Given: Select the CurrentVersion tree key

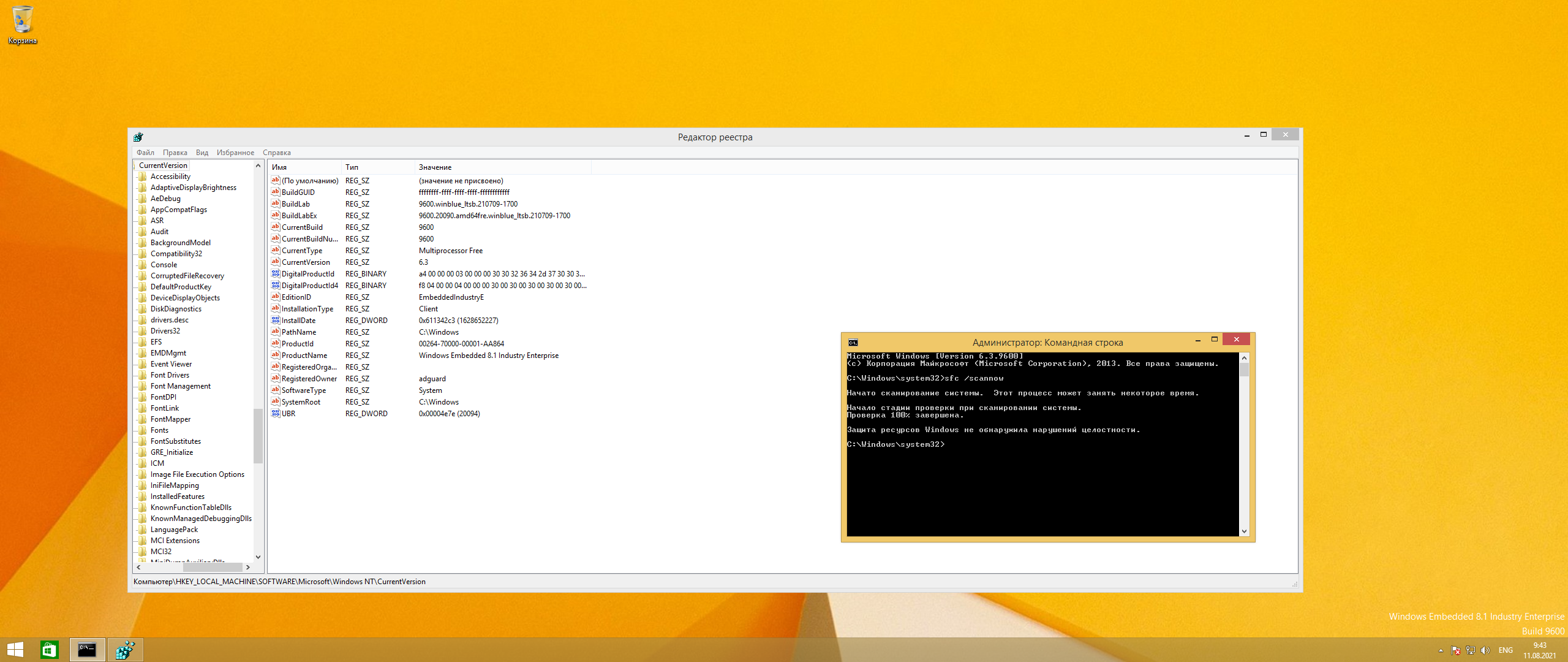Looking at the screenshot, I should [163, 165].
